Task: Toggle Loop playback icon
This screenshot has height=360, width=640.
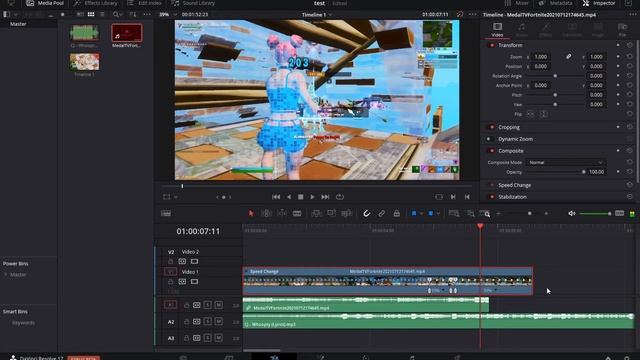Action: 340,197
